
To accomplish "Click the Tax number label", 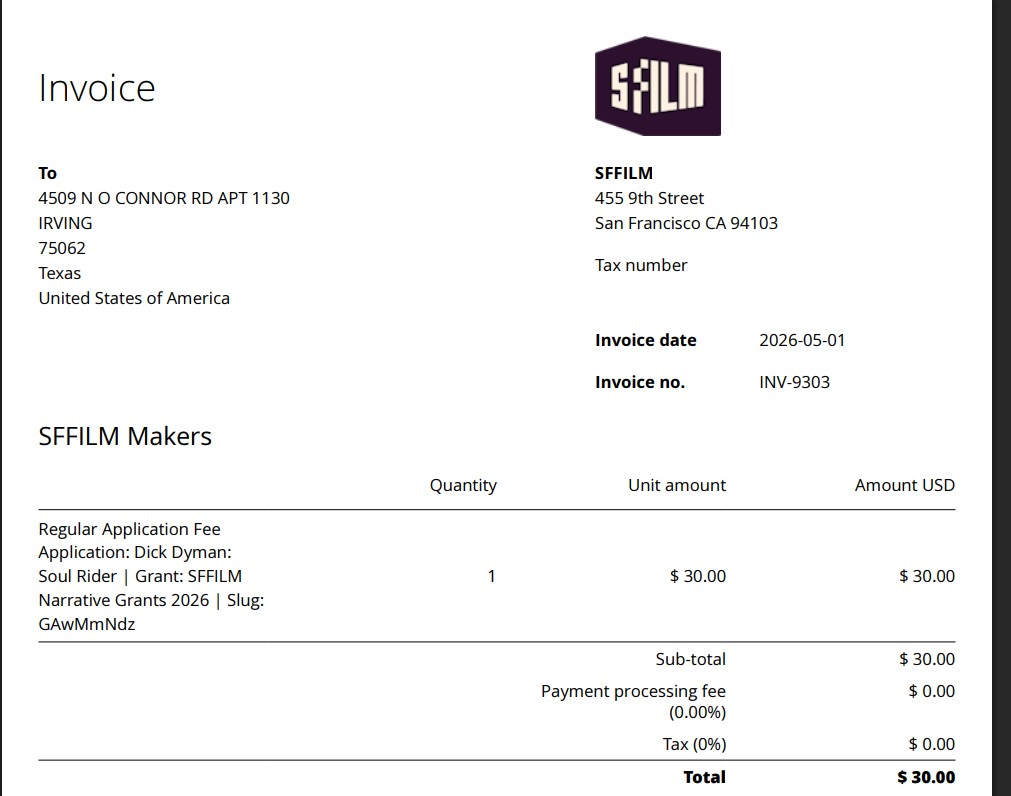I will coord(641,266).
